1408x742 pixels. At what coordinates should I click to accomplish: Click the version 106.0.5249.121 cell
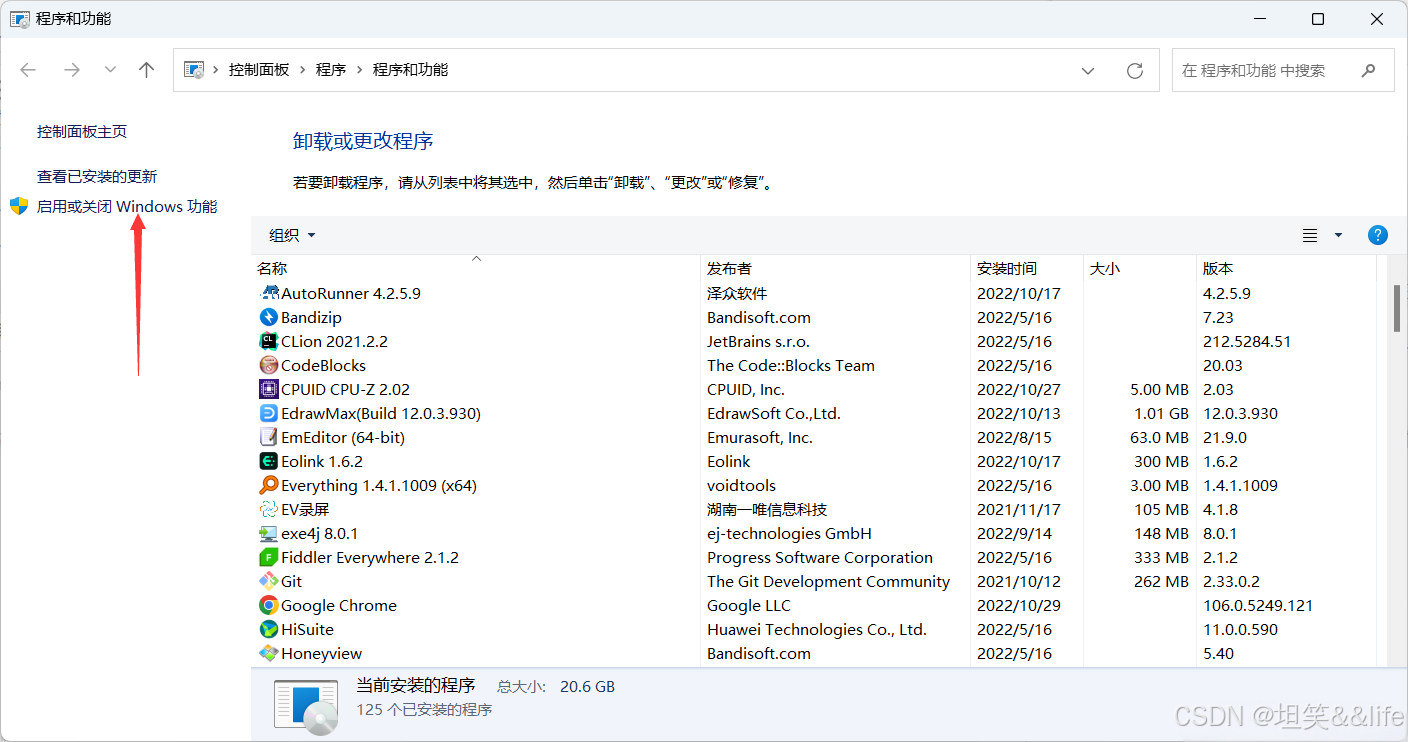[1258, 605]
